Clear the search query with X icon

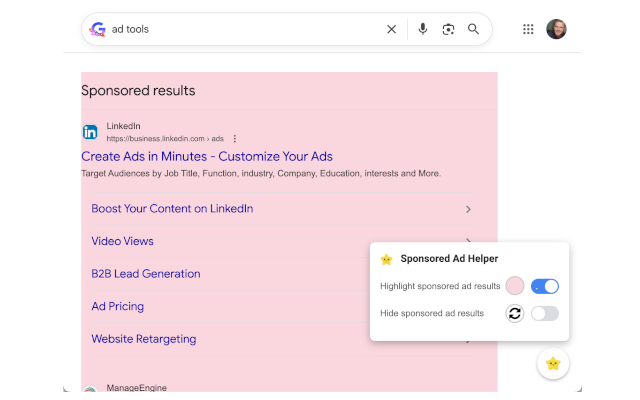391,29
